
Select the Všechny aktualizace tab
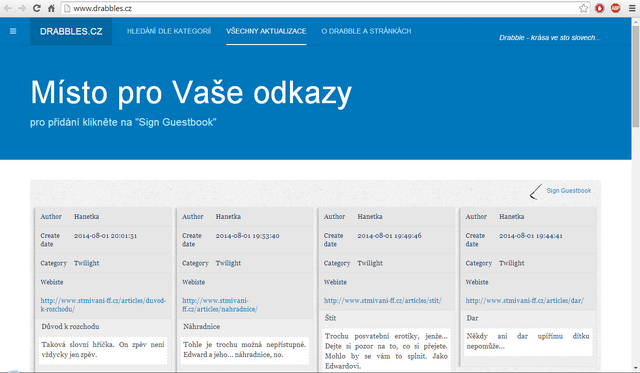click(x=266, y=31)
